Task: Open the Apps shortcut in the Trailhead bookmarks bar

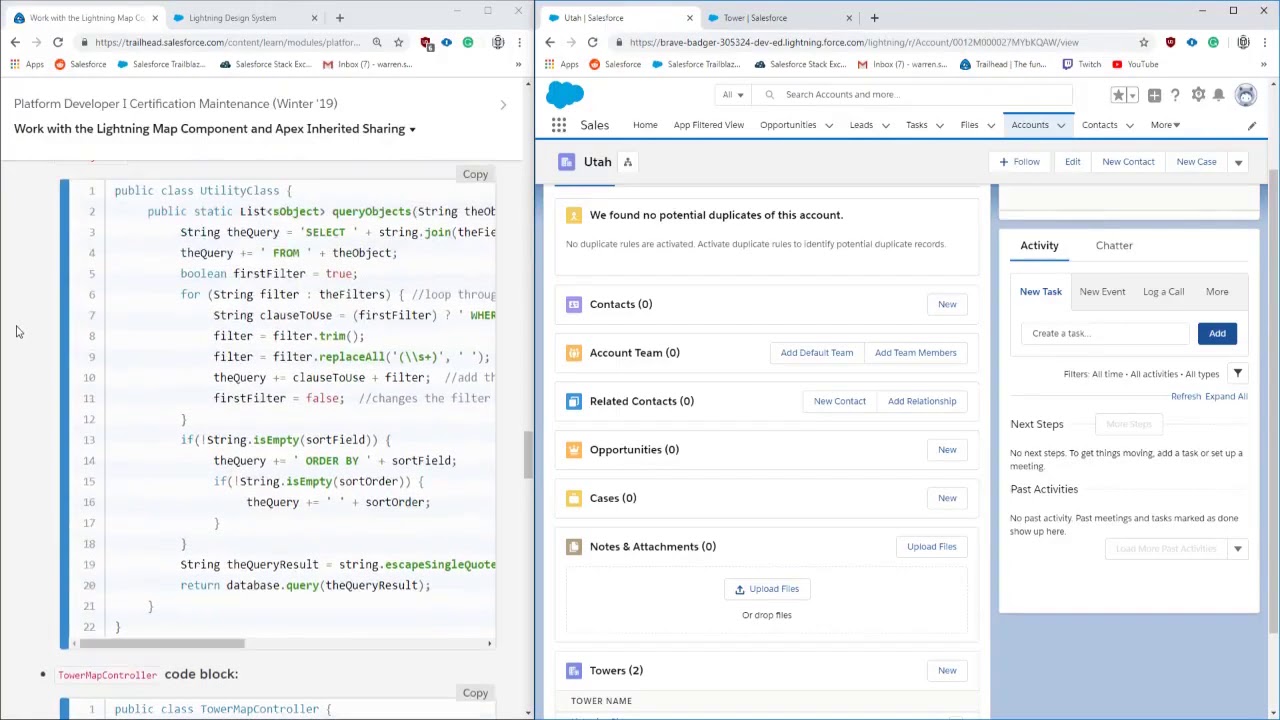Action: click(x=27, y=64)
